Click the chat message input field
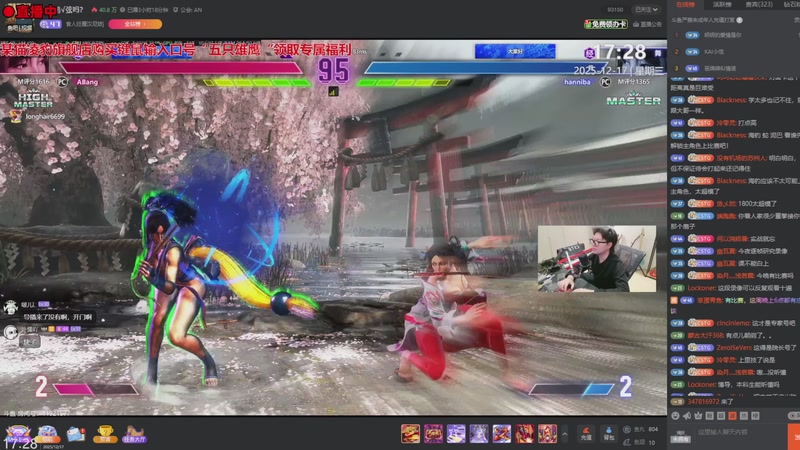The height and width of the screenshot is (450, 800). coord(740,432)
